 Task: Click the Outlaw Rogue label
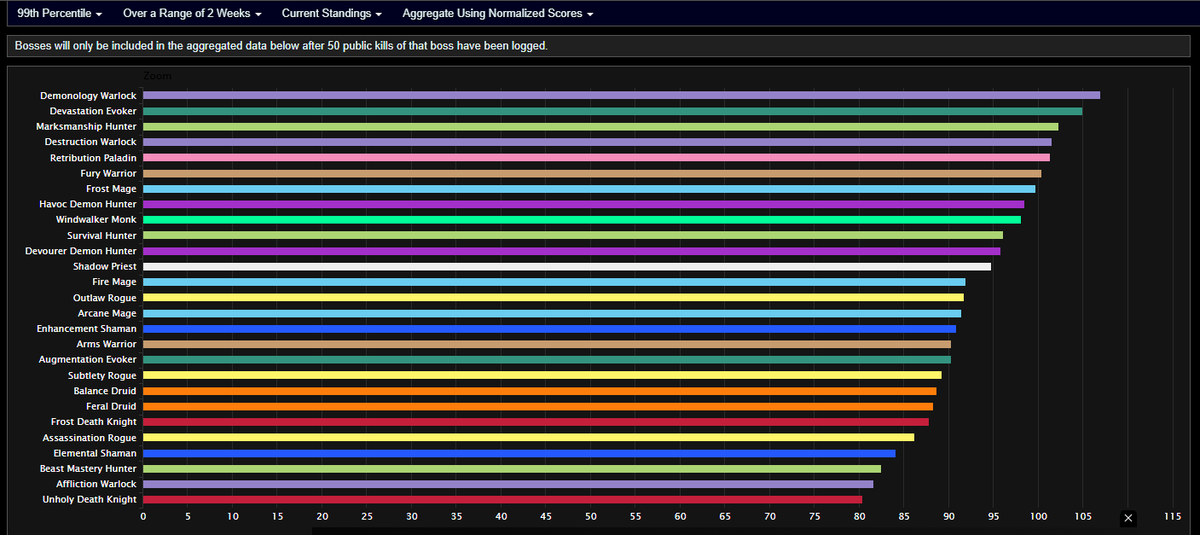pos(104,297)
